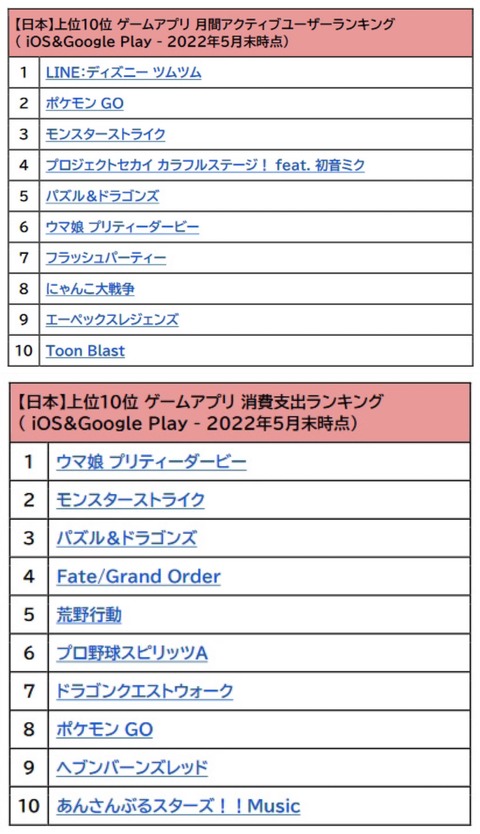Select the モンスターストライク link in the active users table

pyautogui.click(x=105, y=134)
